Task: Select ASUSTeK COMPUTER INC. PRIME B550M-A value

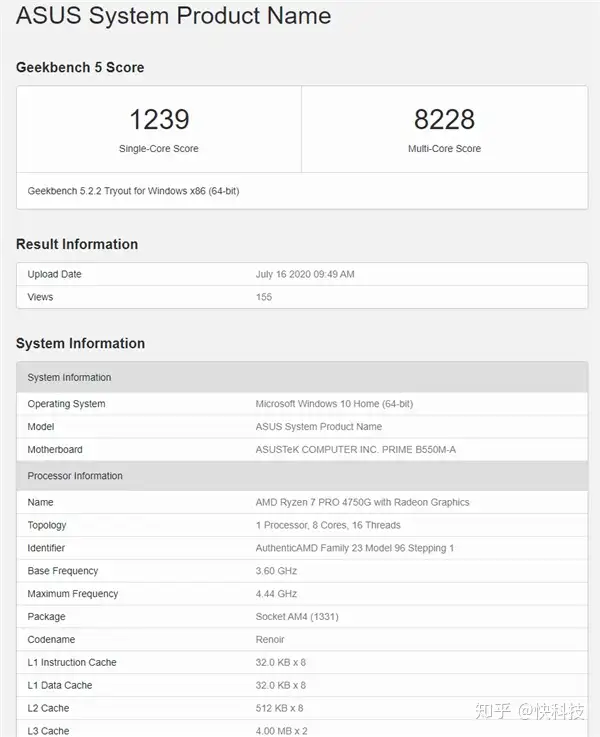Action: pyautogui.click(x=356, y=450)
